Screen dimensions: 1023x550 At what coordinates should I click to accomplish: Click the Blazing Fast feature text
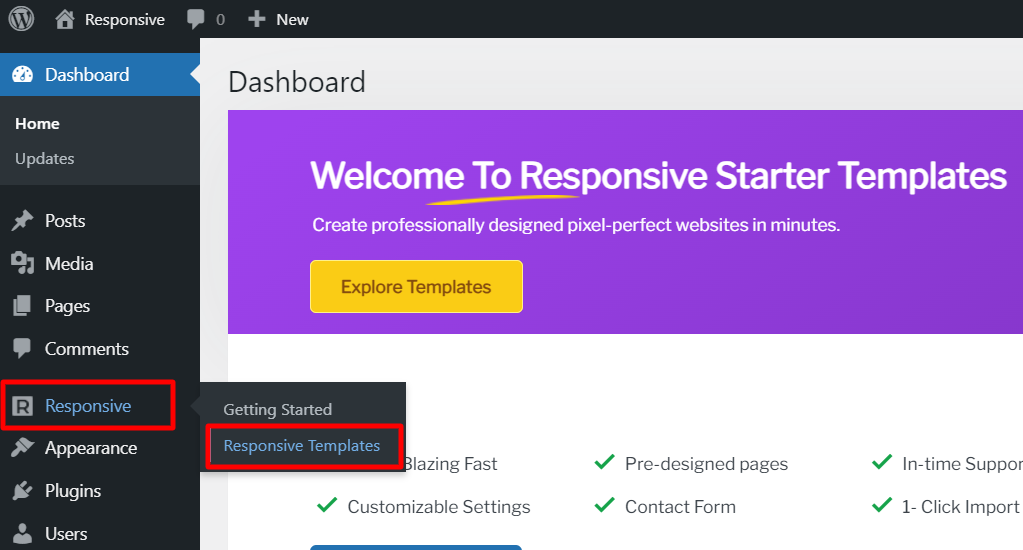pos(450,464)
